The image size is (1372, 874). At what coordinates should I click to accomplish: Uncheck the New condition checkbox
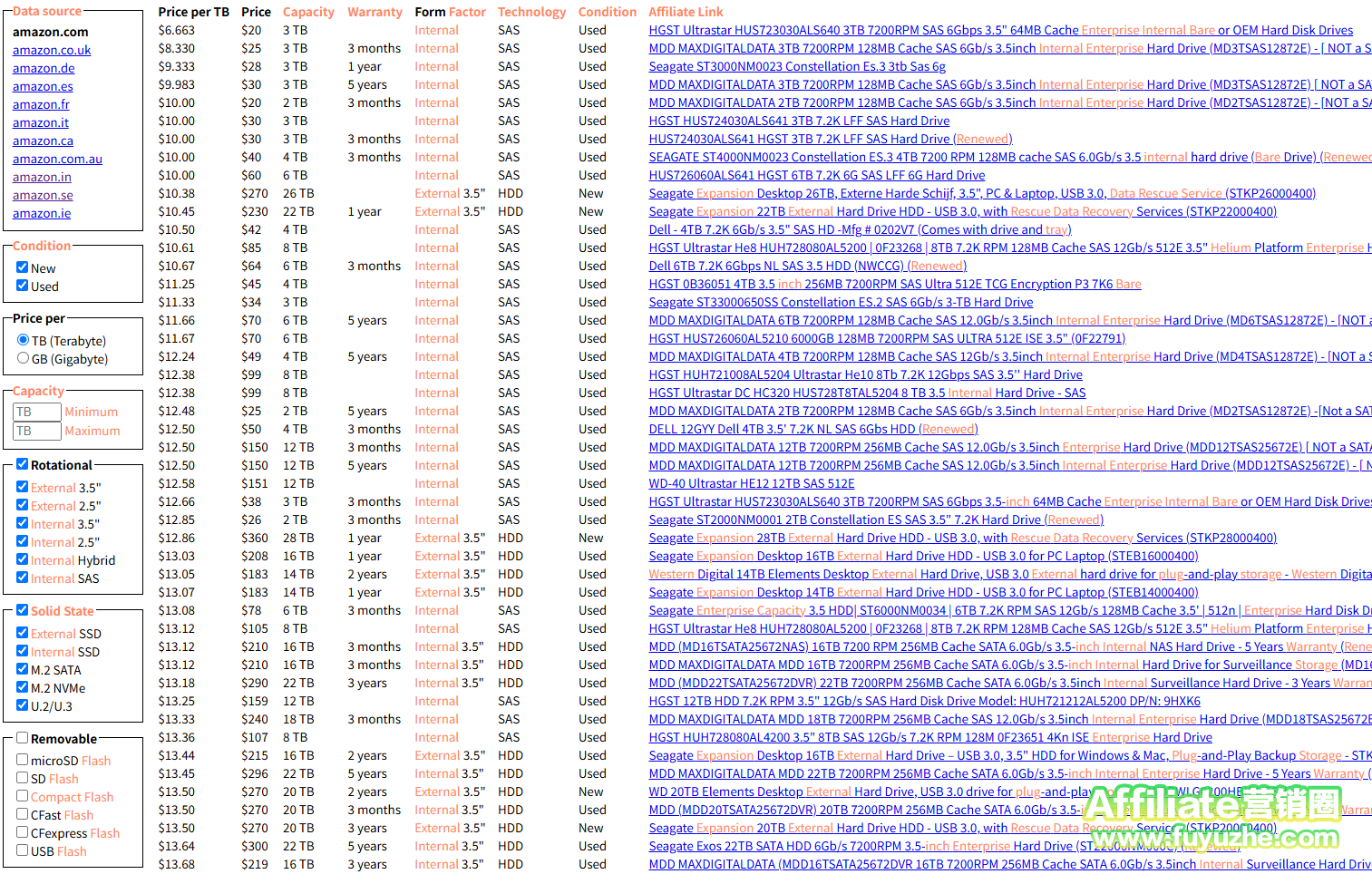click(22, 267)
